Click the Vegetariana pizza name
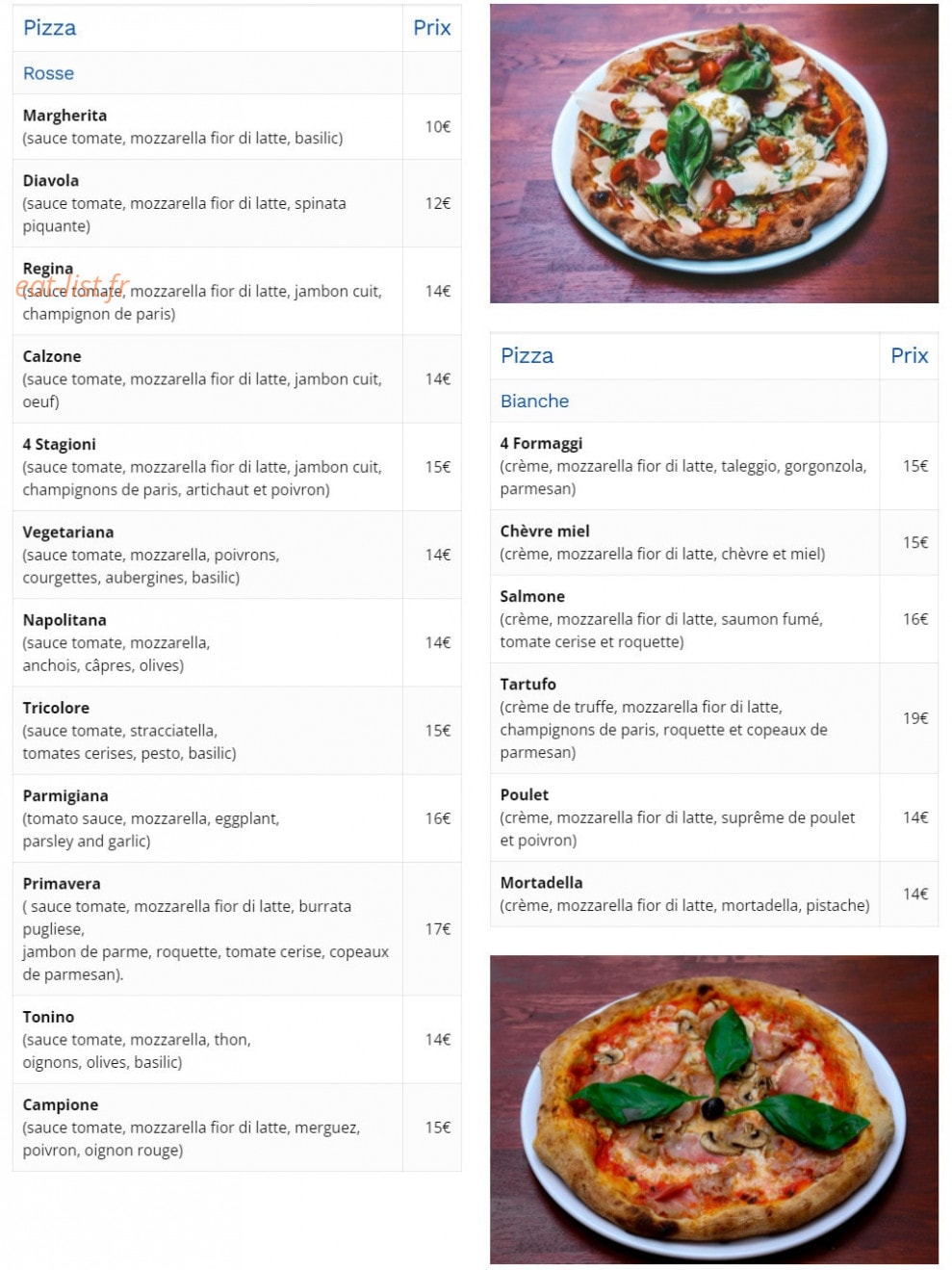The width and height of the screenshot is (952, 1270). [x=68, y=531]
